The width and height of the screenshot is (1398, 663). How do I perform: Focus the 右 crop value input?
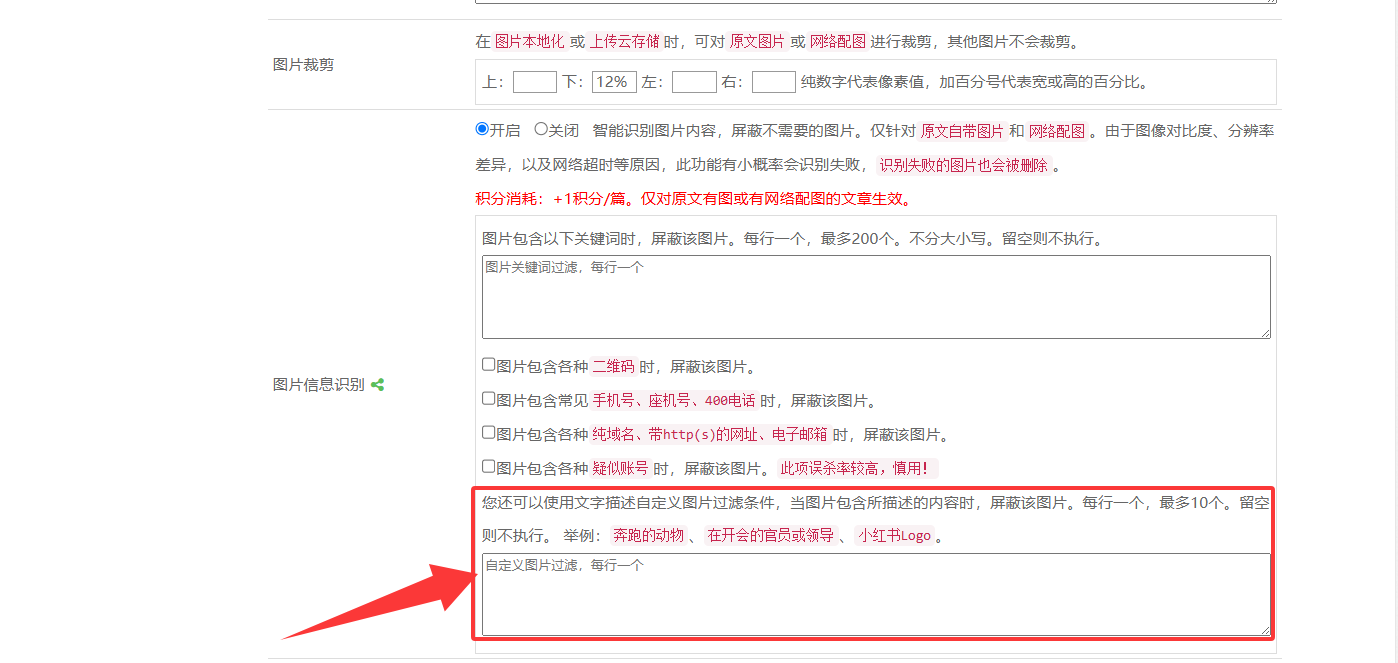(773, 82)
